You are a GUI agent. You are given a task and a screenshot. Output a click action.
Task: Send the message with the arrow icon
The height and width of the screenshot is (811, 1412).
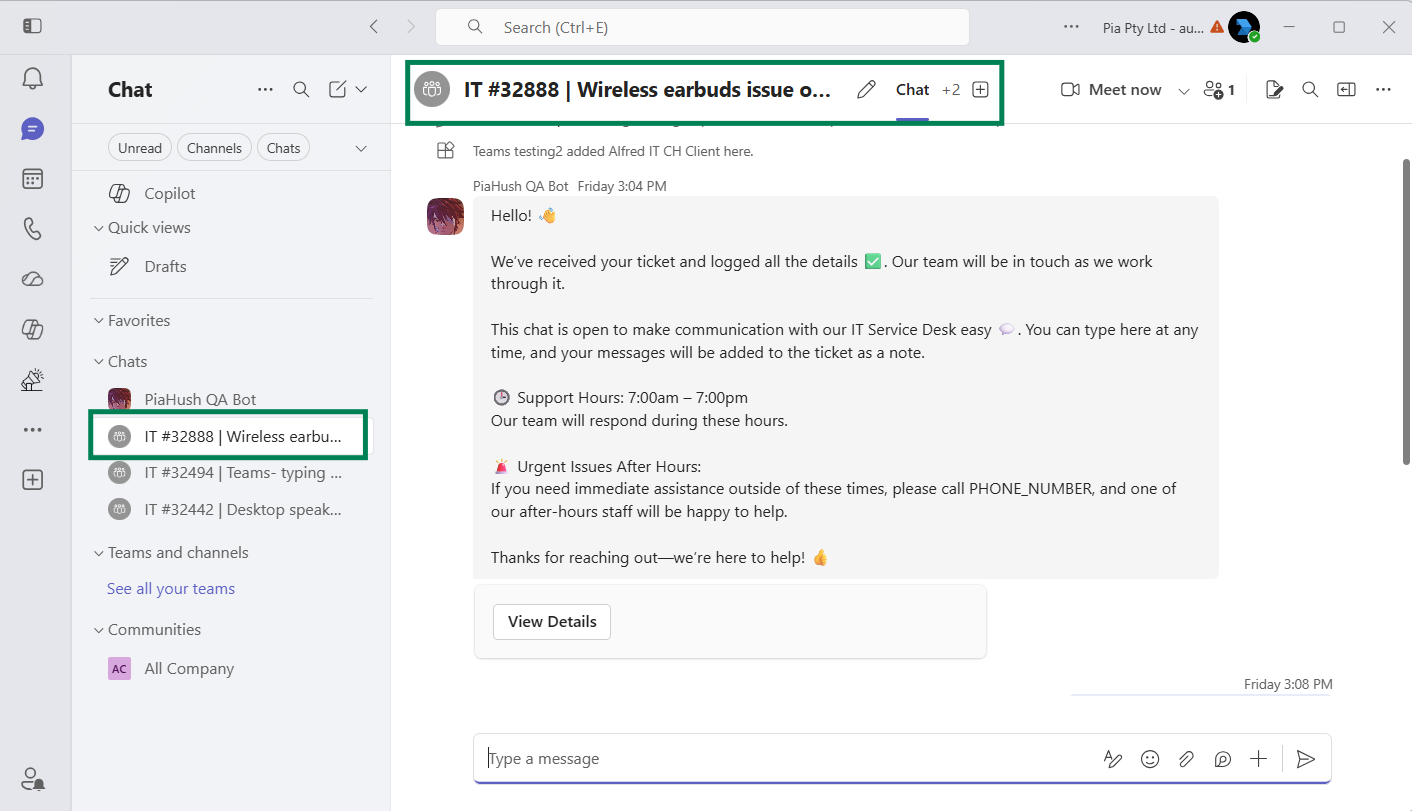(x=1305, y=759)
